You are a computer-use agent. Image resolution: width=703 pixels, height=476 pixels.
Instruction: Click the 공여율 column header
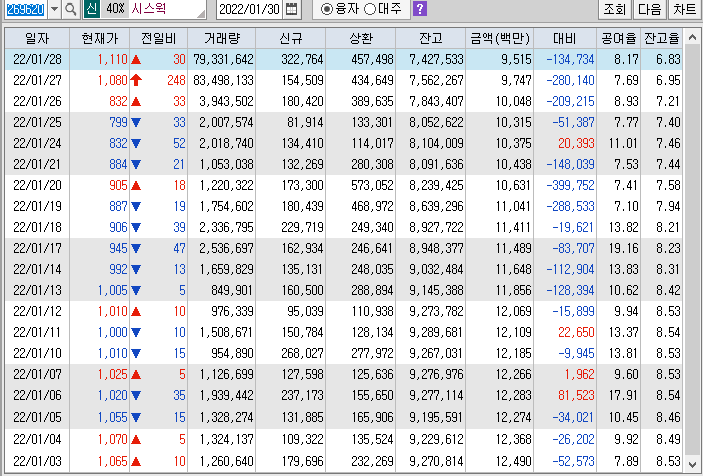pos(619,39)
